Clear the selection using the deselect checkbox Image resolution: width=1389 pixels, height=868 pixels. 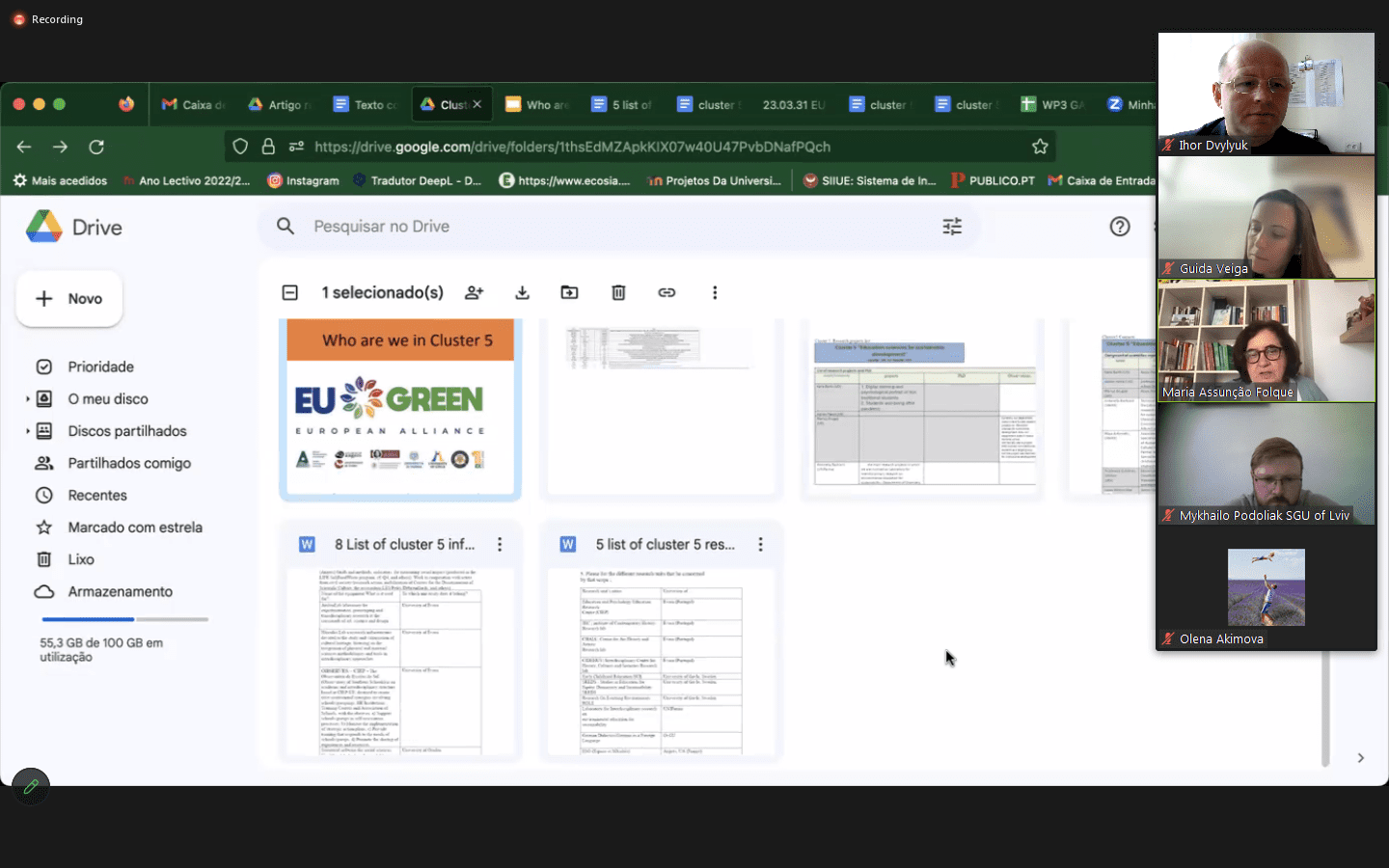(290, 292)
